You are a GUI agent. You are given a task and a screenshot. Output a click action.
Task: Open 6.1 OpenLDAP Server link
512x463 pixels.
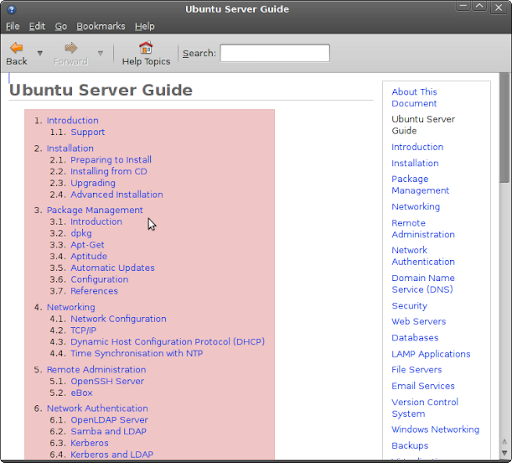pos(109,420)
